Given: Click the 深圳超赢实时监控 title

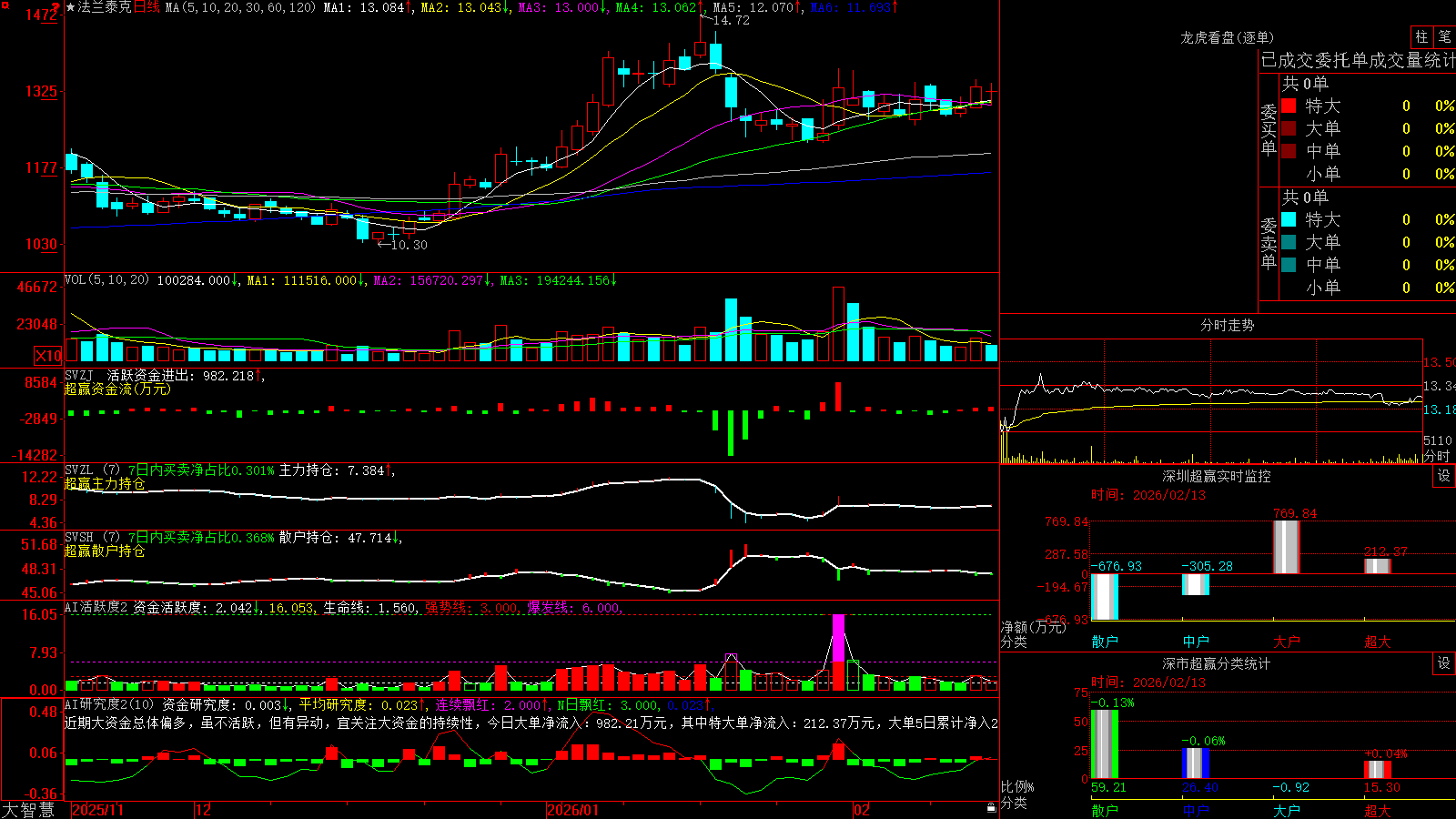Looking at the screenshot, I should coord(1216,476).
